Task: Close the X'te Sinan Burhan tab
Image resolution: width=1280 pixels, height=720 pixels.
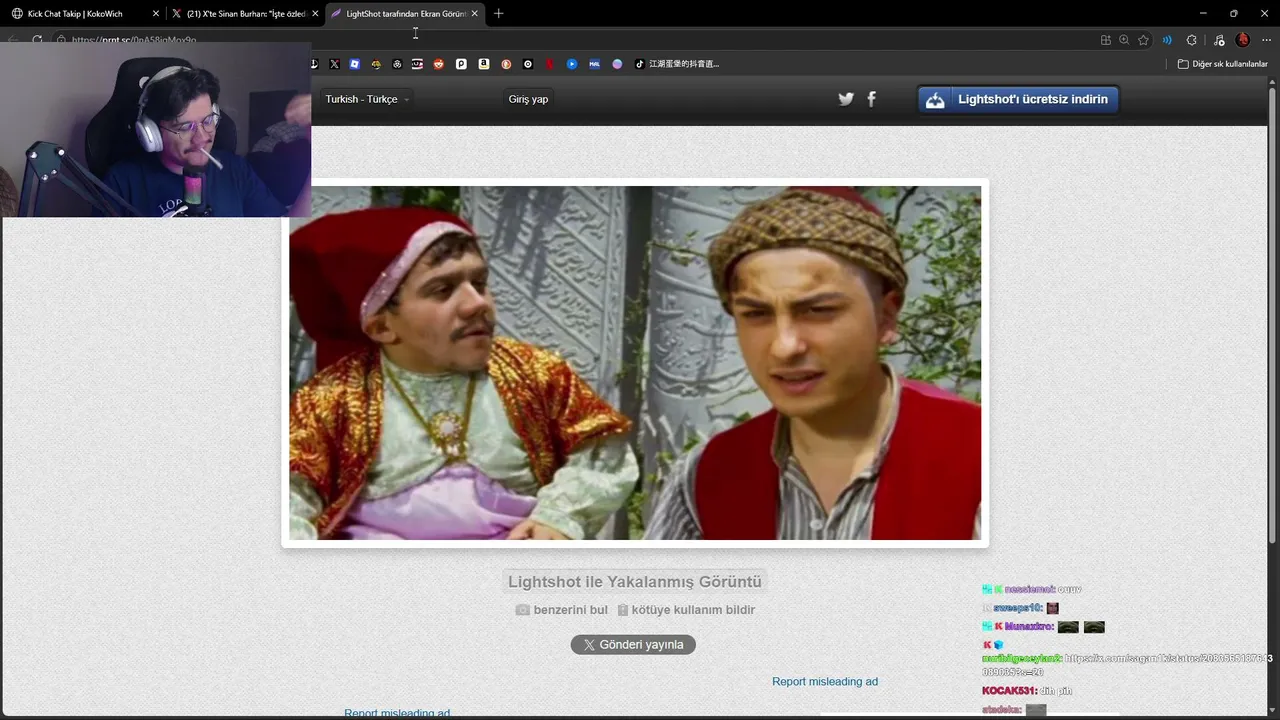Action: (315, 14)
